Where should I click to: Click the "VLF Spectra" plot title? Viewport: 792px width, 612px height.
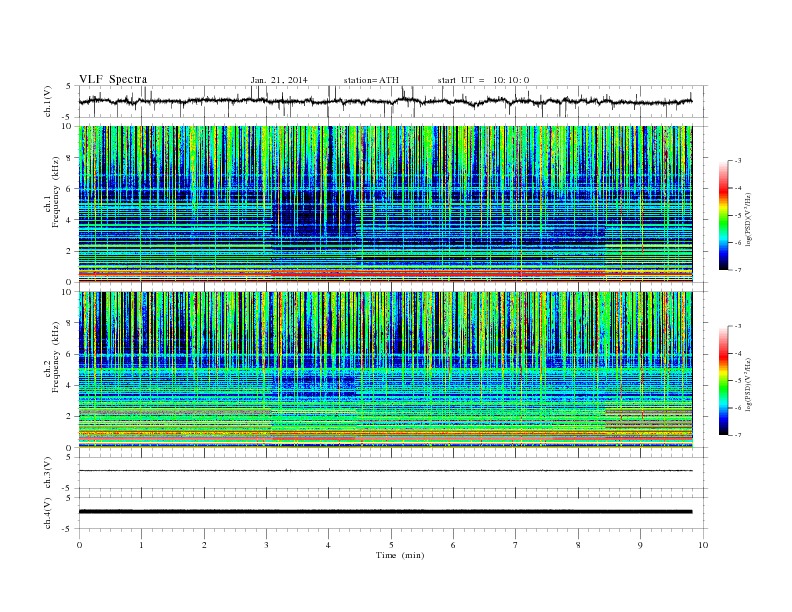[x=113, y=79]
